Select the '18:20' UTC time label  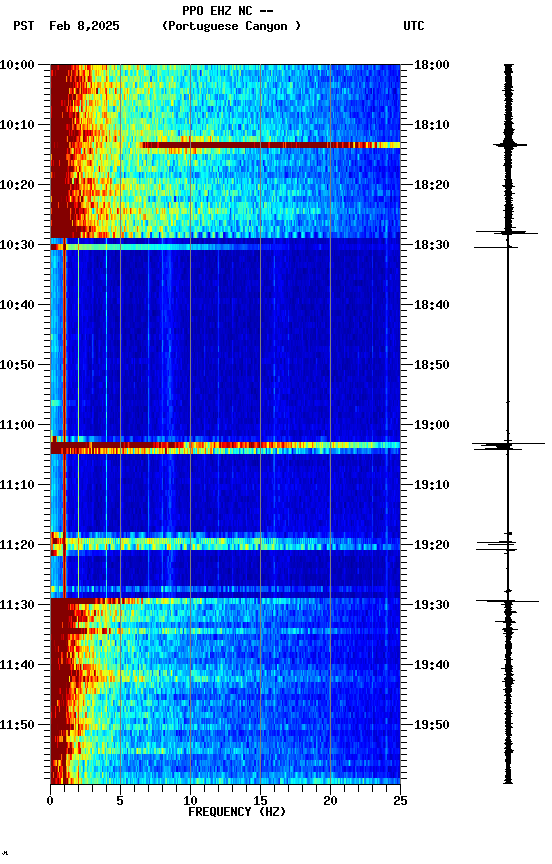pos(432,185)
